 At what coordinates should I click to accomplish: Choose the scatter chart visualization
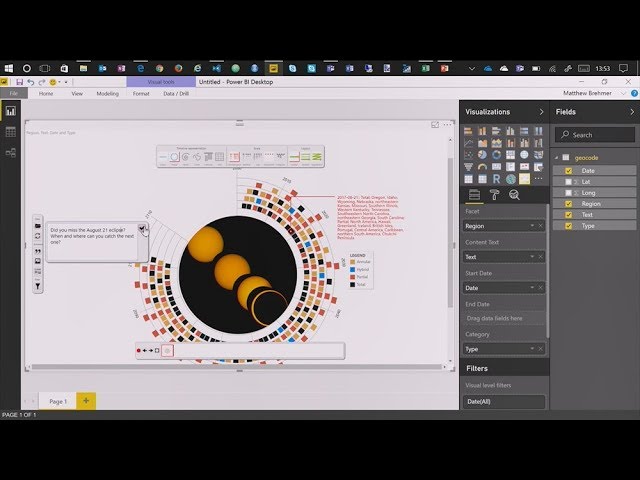point(468,155)
